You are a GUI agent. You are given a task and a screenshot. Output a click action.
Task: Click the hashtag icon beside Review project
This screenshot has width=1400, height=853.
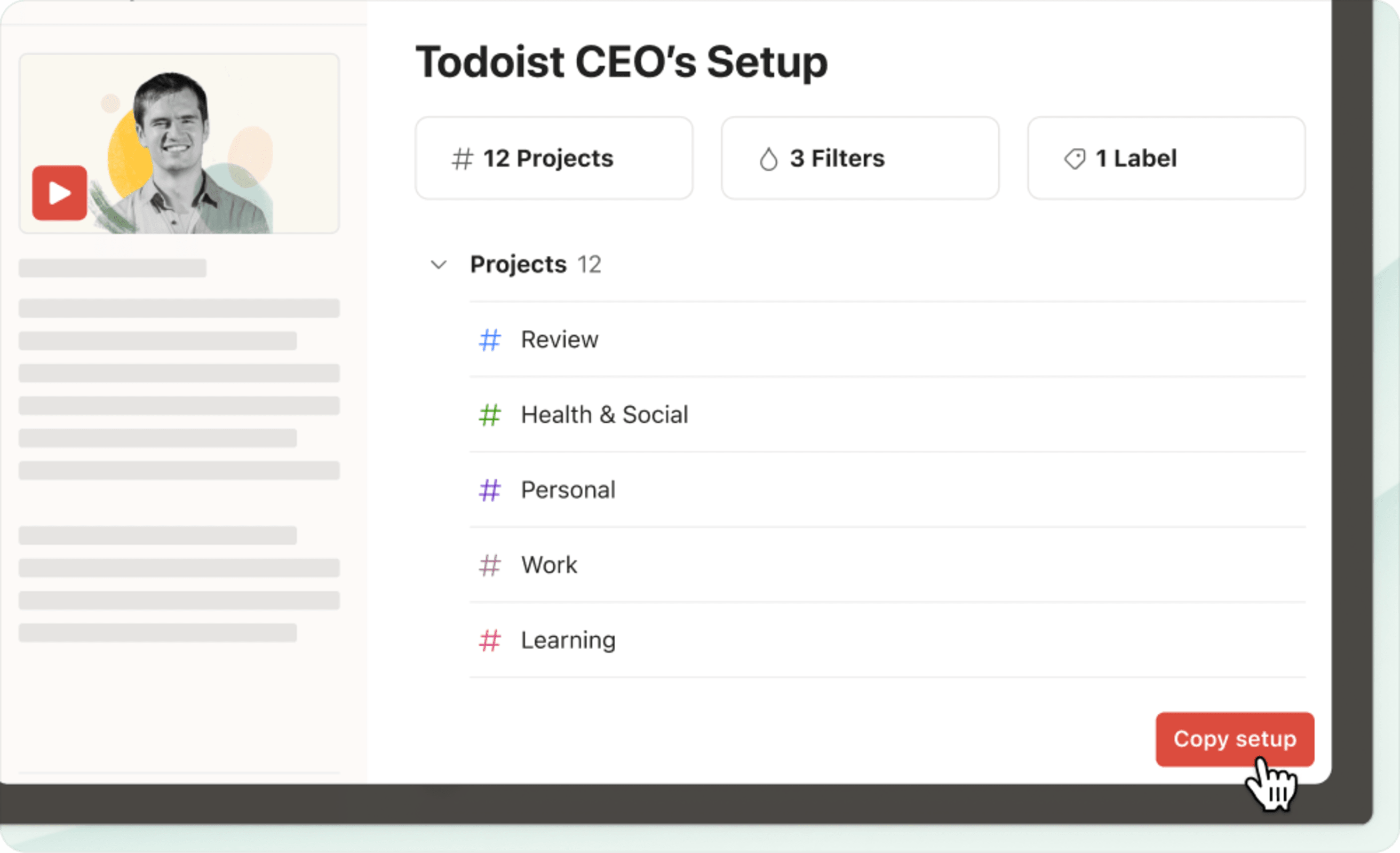[x=489, y=339]
